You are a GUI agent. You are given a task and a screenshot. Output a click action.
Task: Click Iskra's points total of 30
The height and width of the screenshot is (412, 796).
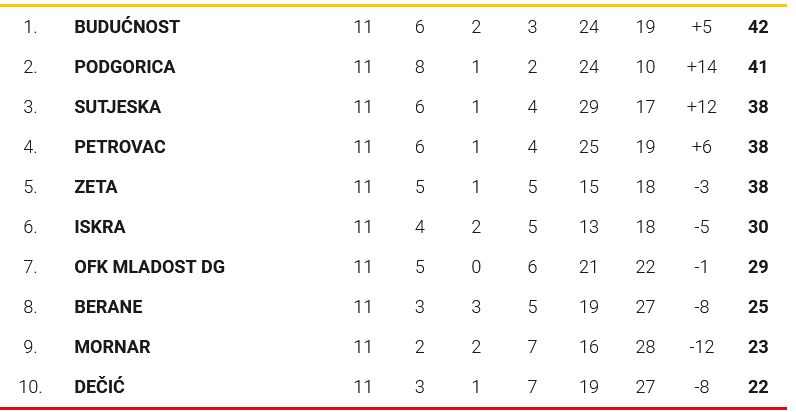757,227
